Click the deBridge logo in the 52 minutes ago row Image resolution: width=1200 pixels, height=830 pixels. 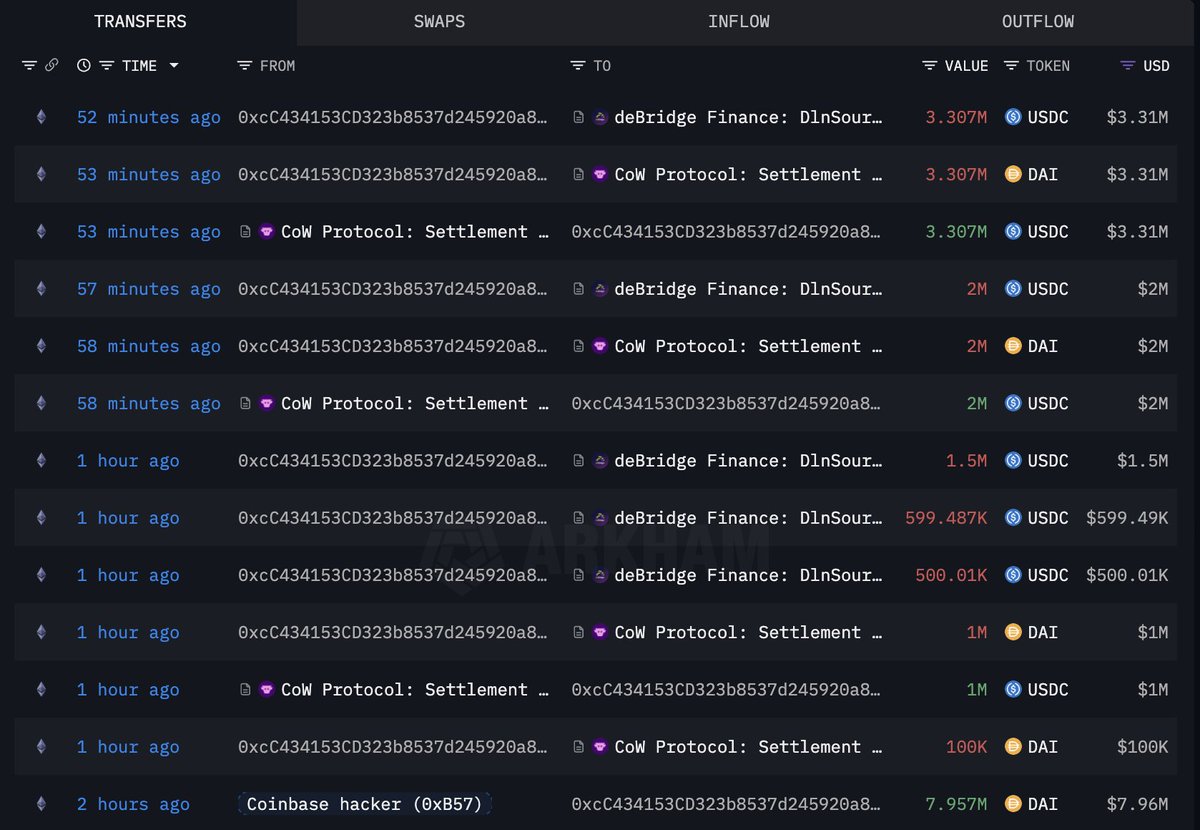click(601, 117)
